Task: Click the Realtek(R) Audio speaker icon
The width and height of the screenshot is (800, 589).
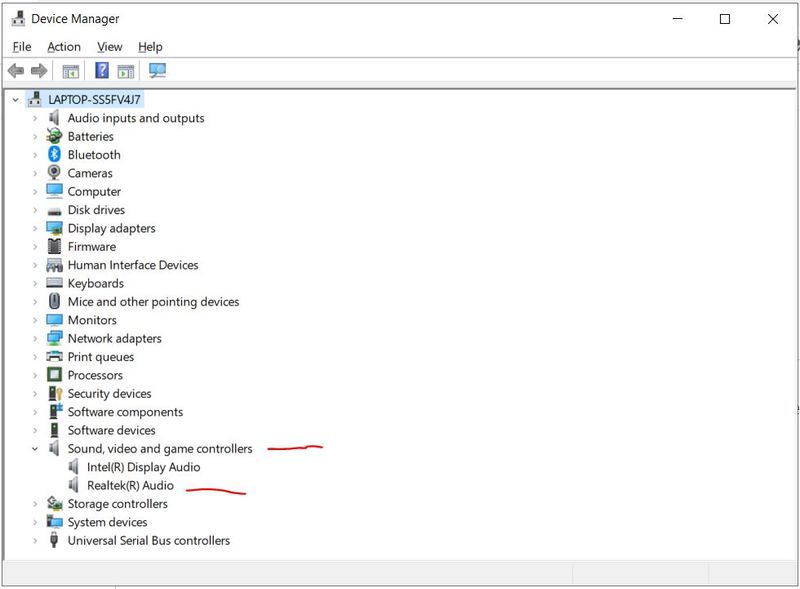Action: click(73, 484)
